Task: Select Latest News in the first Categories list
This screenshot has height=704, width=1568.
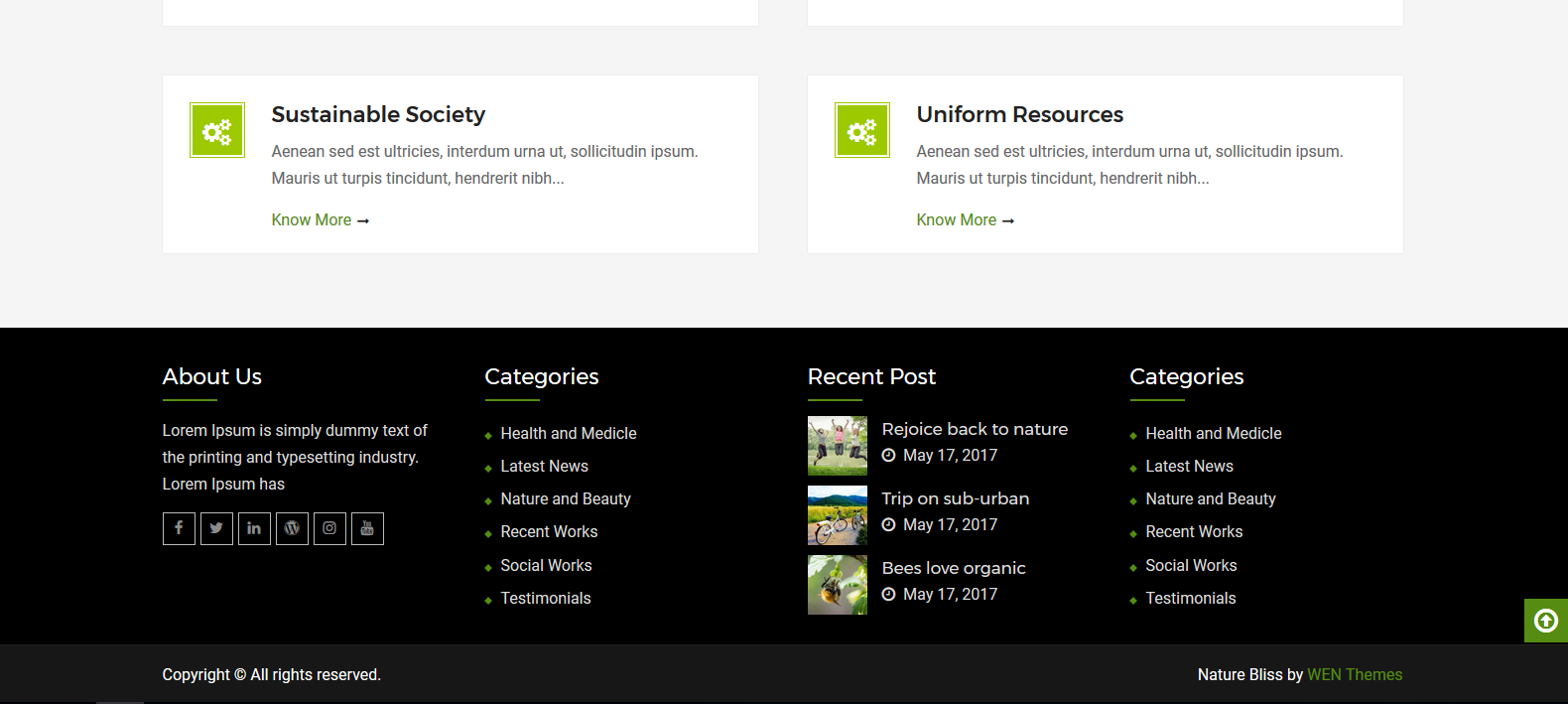Action: point(544,467)
